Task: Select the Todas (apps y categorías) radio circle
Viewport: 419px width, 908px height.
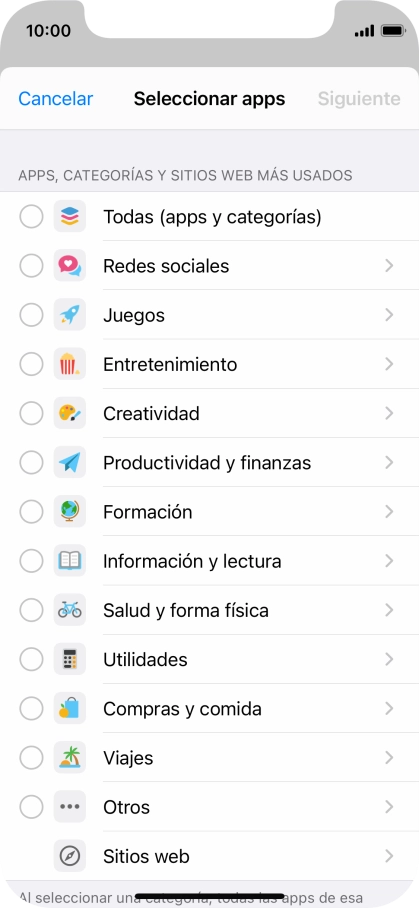Action: click(x=31, y=217)
